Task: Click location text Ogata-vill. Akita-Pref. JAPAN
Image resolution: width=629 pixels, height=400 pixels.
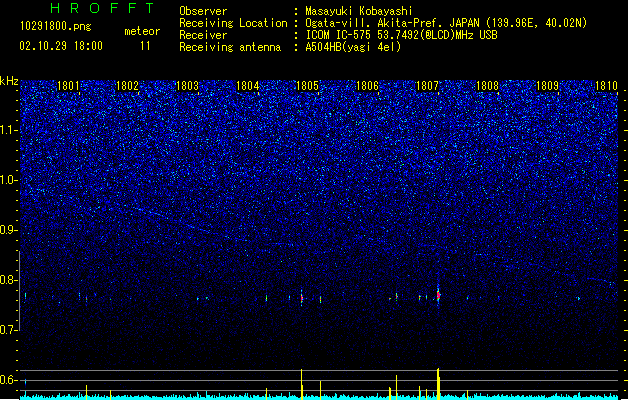Action: click(392, 23)
